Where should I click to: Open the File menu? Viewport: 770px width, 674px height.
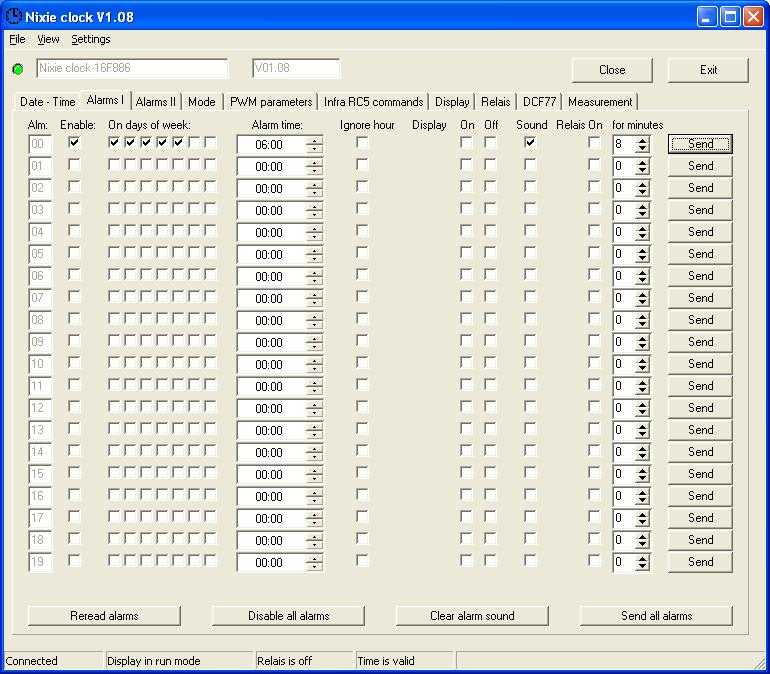pyautogui.click(x=17, y=39)
